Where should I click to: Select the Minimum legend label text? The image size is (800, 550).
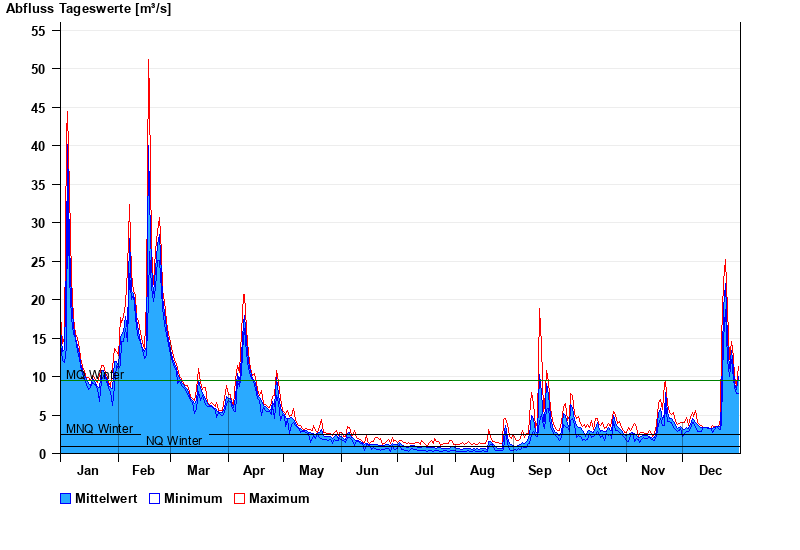point(193,499)
